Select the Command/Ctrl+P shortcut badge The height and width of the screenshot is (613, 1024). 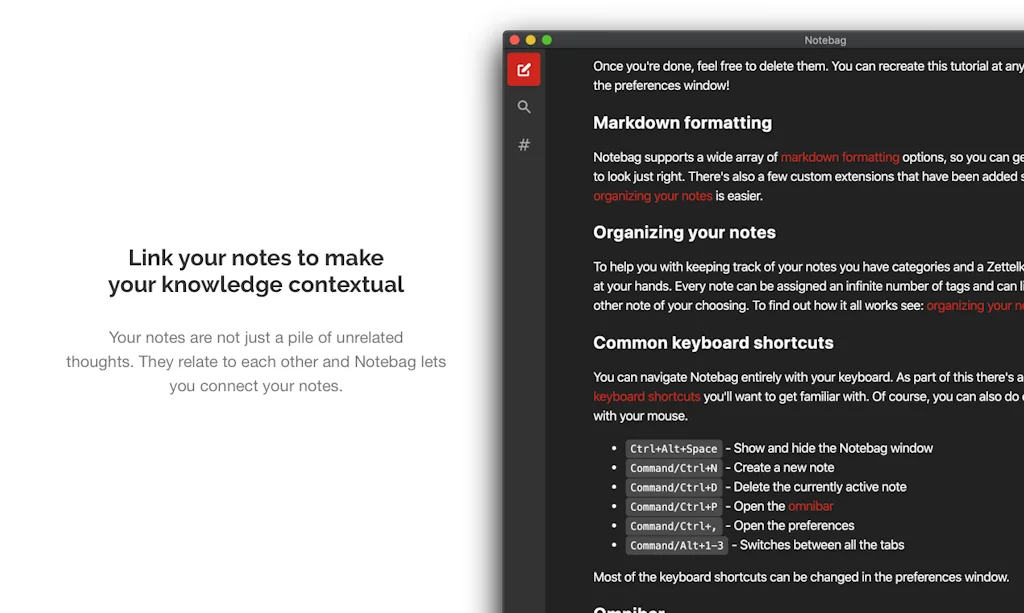click(673, 506)
